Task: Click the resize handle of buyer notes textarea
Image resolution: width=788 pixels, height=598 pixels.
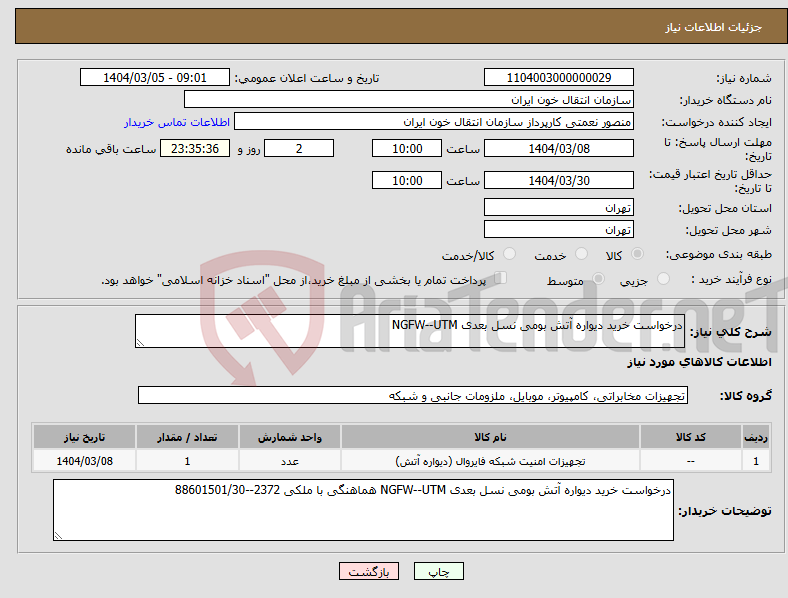Action: 58,536
